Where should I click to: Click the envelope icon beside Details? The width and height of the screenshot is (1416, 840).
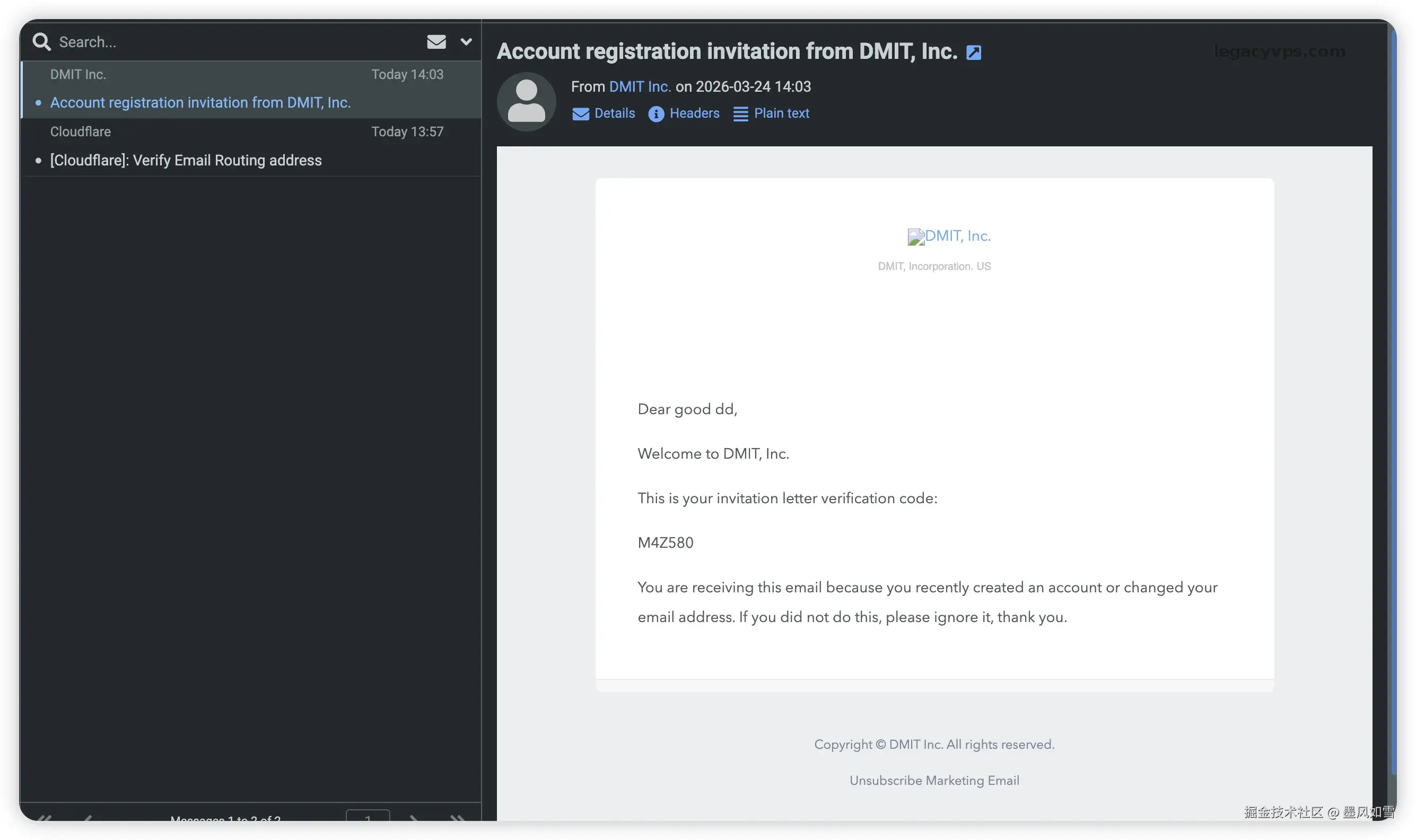(x=580, y=114)
